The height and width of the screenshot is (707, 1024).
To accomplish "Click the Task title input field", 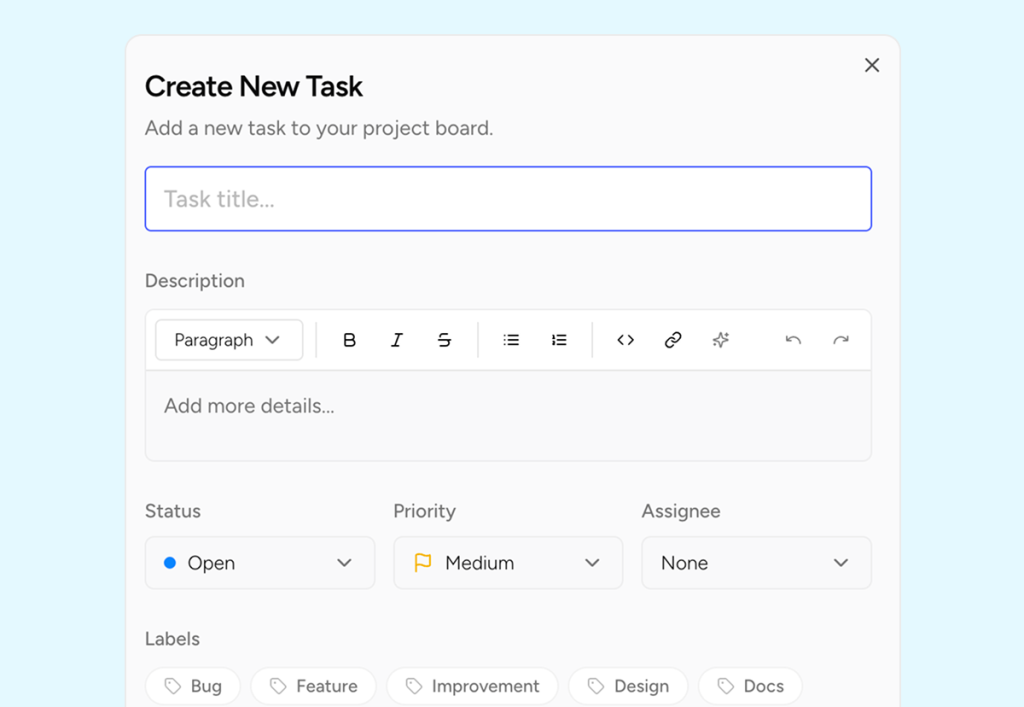I will (508, 198).
